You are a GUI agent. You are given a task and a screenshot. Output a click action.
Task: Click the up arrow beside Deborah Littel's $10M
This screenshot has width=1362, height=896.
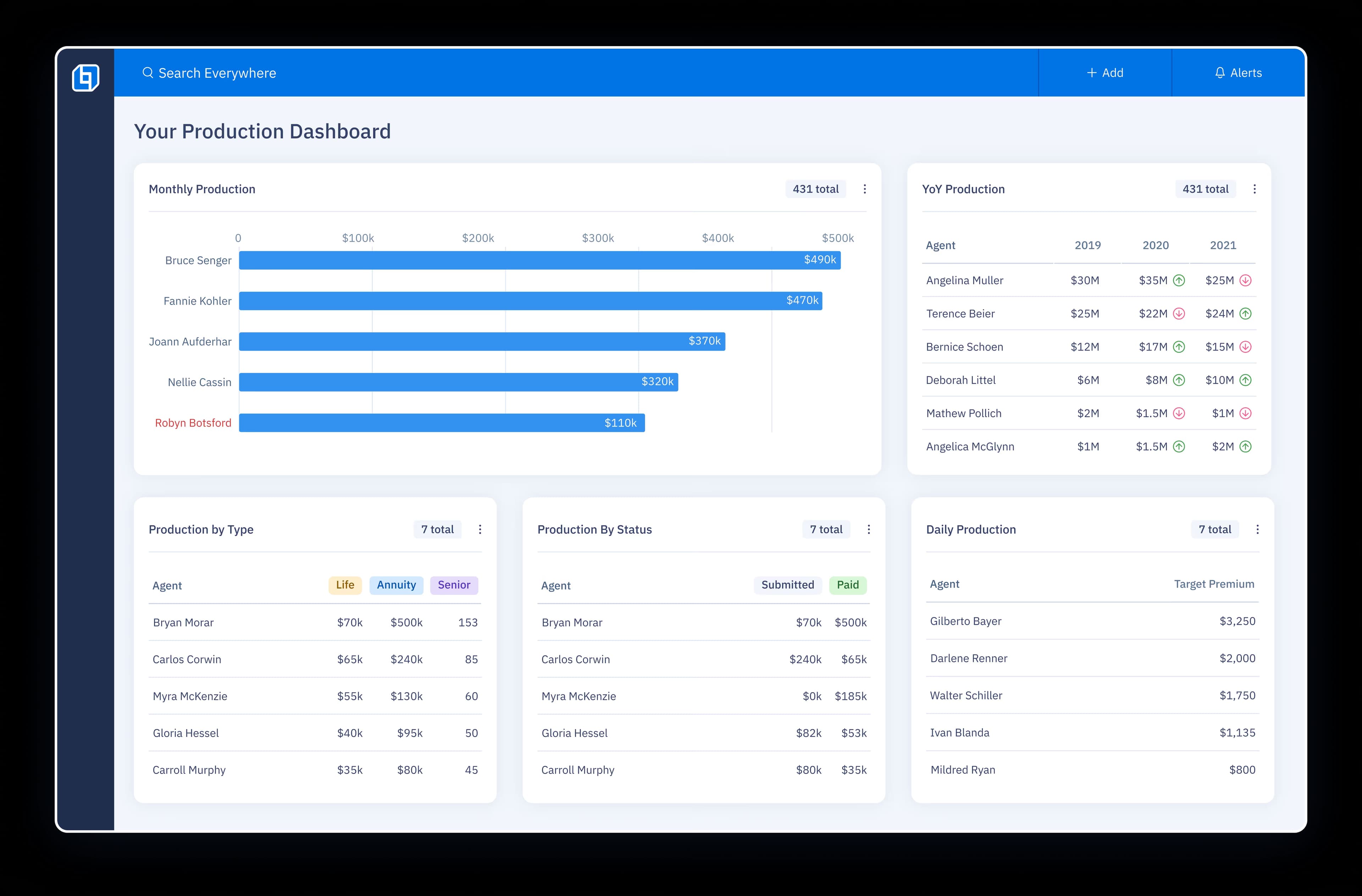[1246, 380]
